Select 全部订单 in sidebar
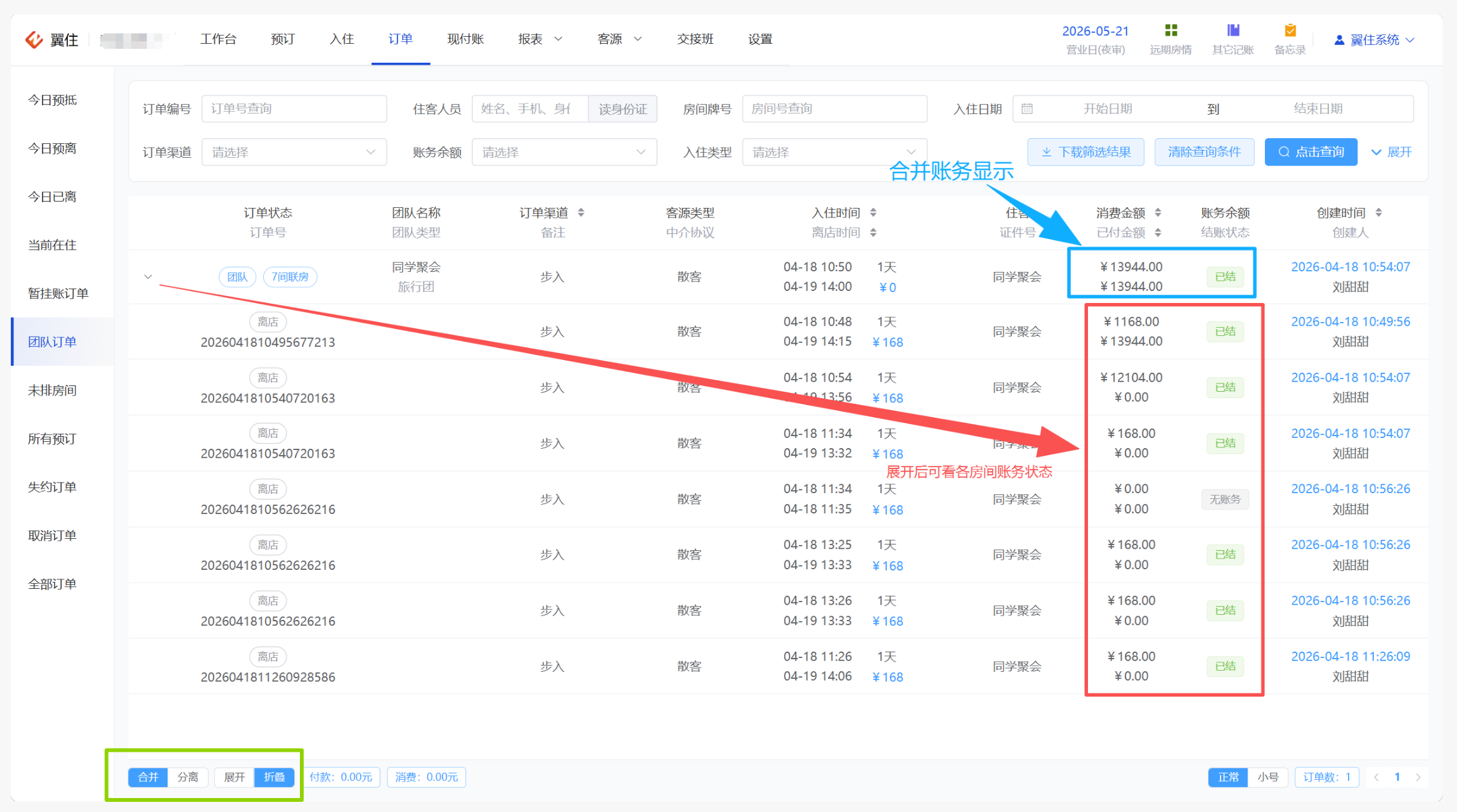Screen dimensions: 1457x812 [52, 584]
